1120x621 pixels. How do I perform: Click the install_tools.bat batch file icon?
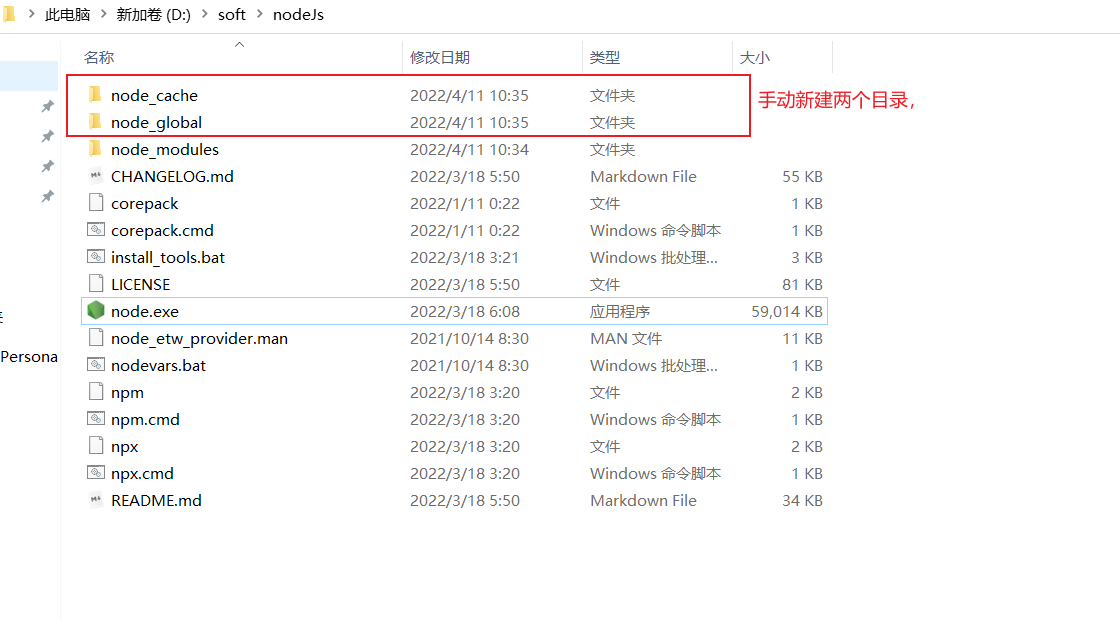95,257
